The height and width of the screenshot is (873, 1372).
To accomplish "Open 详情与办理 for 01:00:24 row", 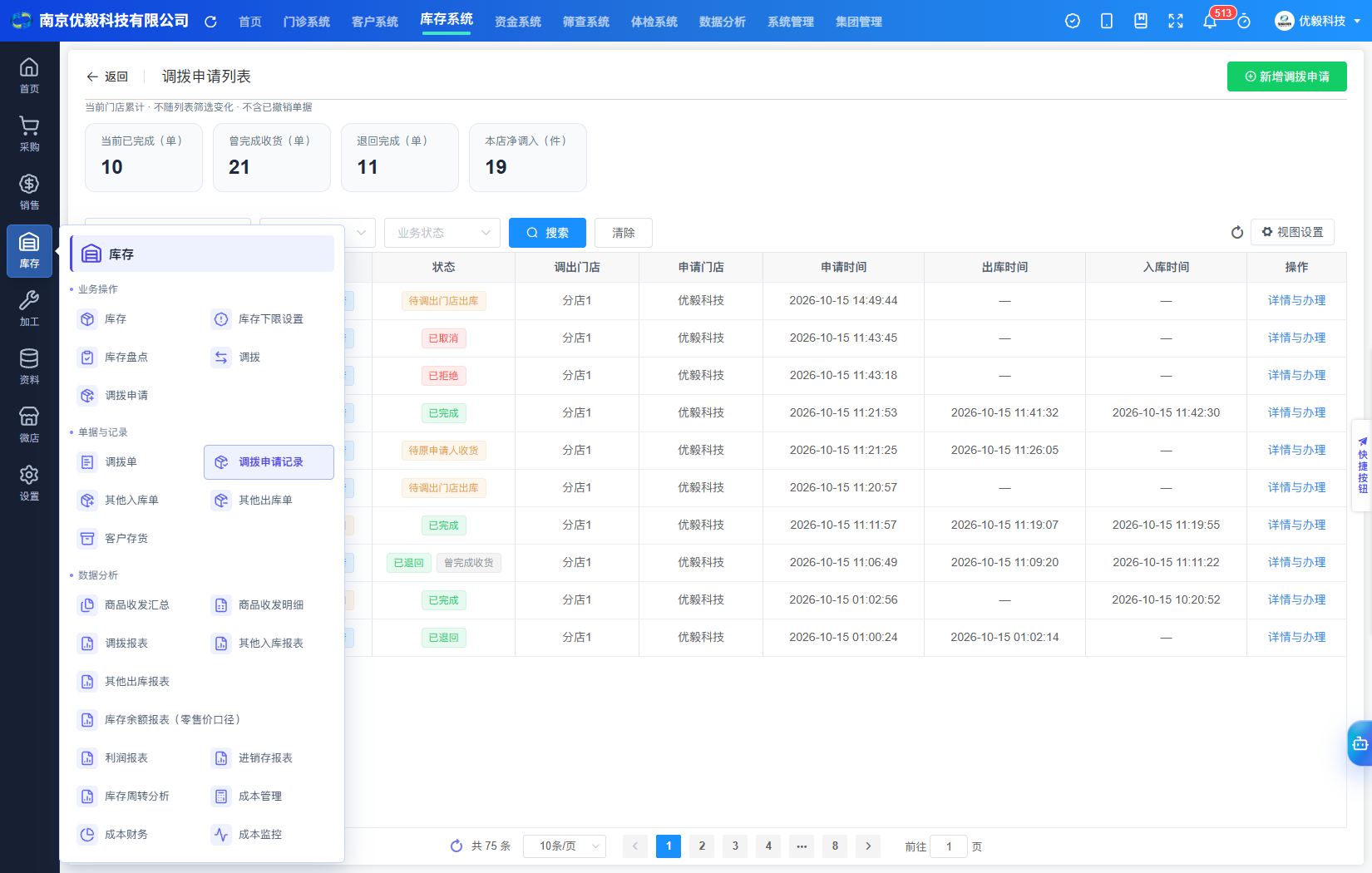I will [1296, 638].
